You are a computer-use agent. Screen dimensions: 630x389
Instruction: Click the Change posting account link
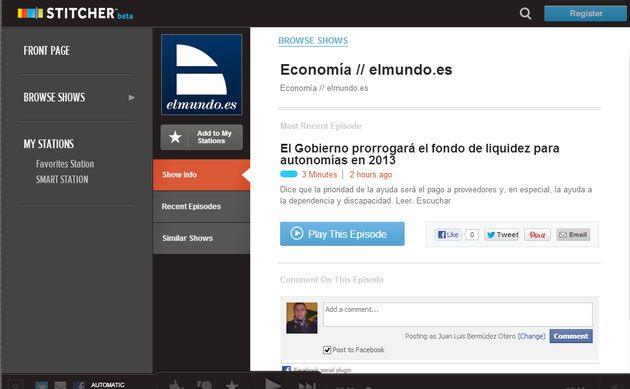click(531, 336)
